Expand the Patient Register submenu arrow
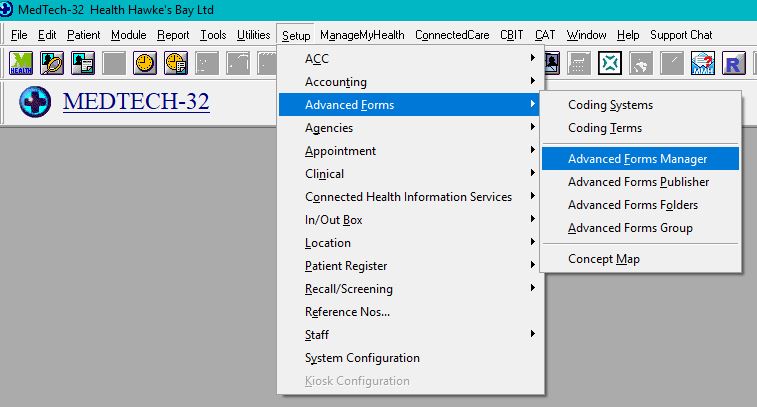The height and width of the screenshot is (407, 757). tap(533, 265)
